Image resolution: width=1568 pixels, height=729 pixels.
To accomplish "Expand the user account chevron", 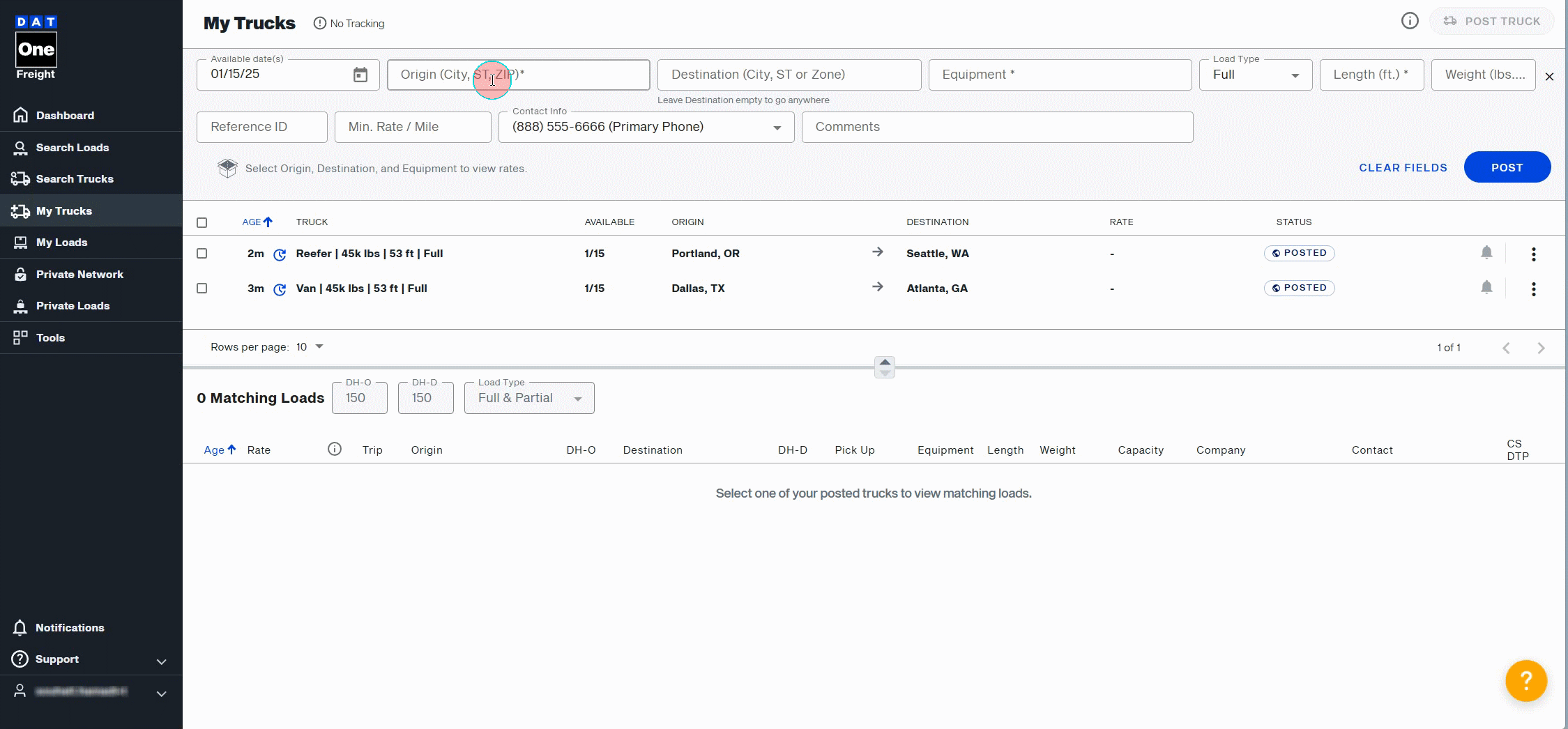I will tap(161, 693).
